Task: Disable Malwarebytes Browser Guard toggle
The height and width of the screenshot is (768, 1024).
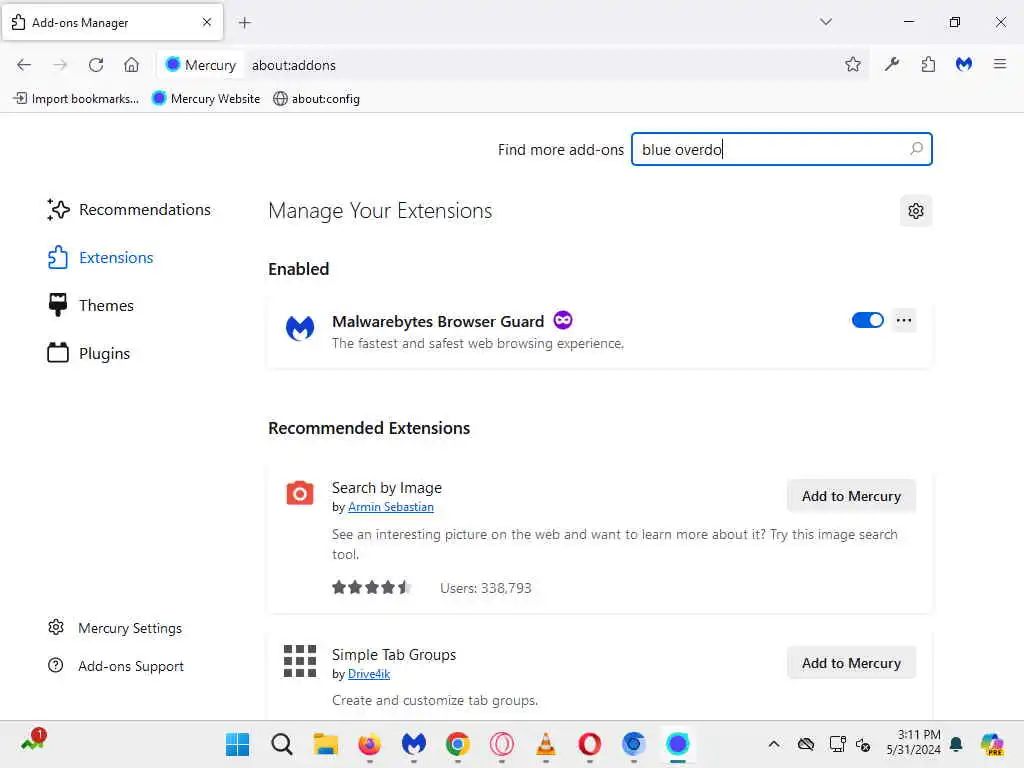Action: pos(867,320)
